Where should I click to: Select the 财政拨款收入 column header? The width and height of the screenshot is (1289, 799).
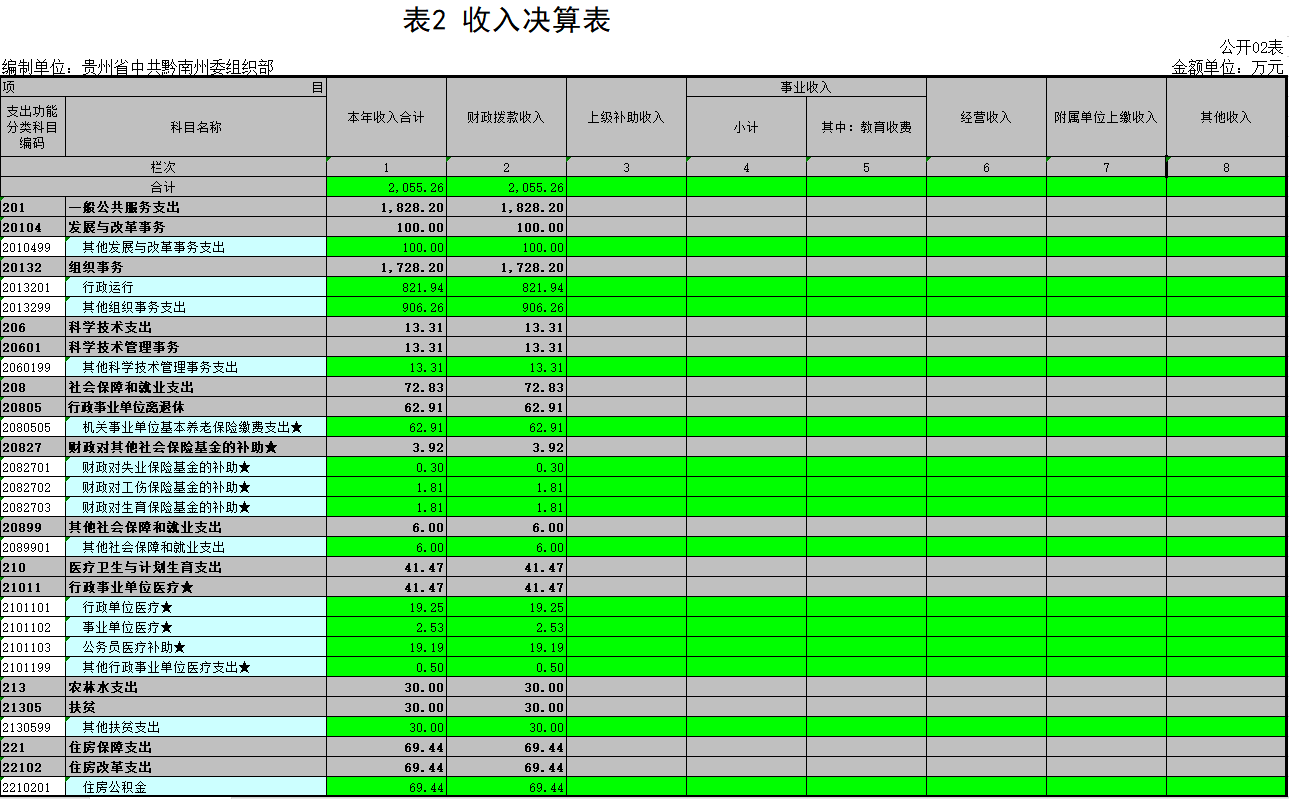click(506, 117)
